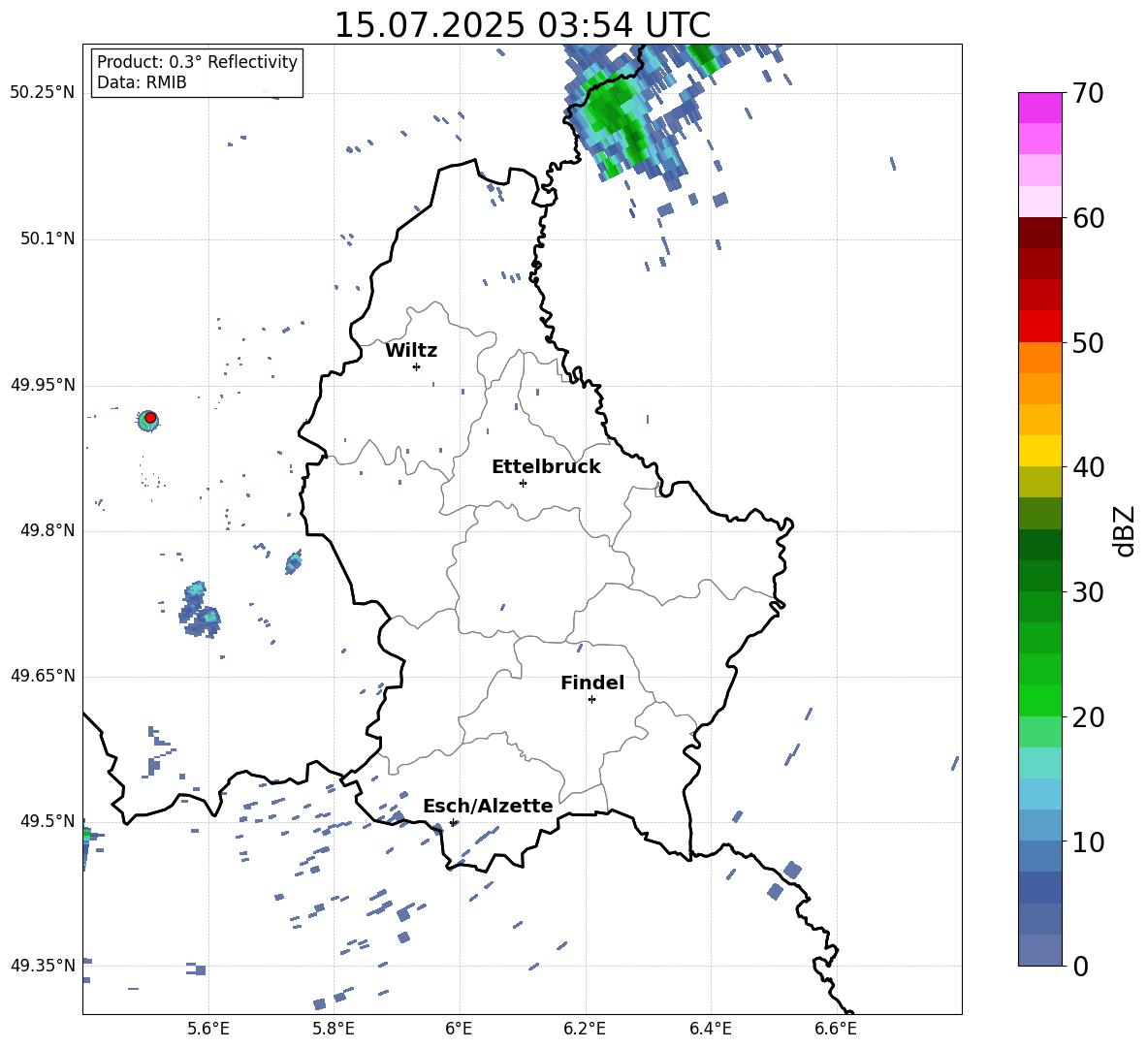Click the title timestamp 15.07.2025 03:54 UTC
The width and height of the screenshot is (1148, 1048).
coord(522,25)
